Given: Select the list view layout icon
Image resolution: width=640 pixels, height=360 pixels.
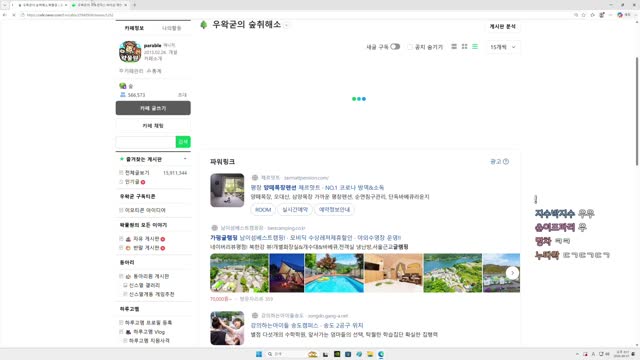Looking at the screenshot, I should (475, 47).
